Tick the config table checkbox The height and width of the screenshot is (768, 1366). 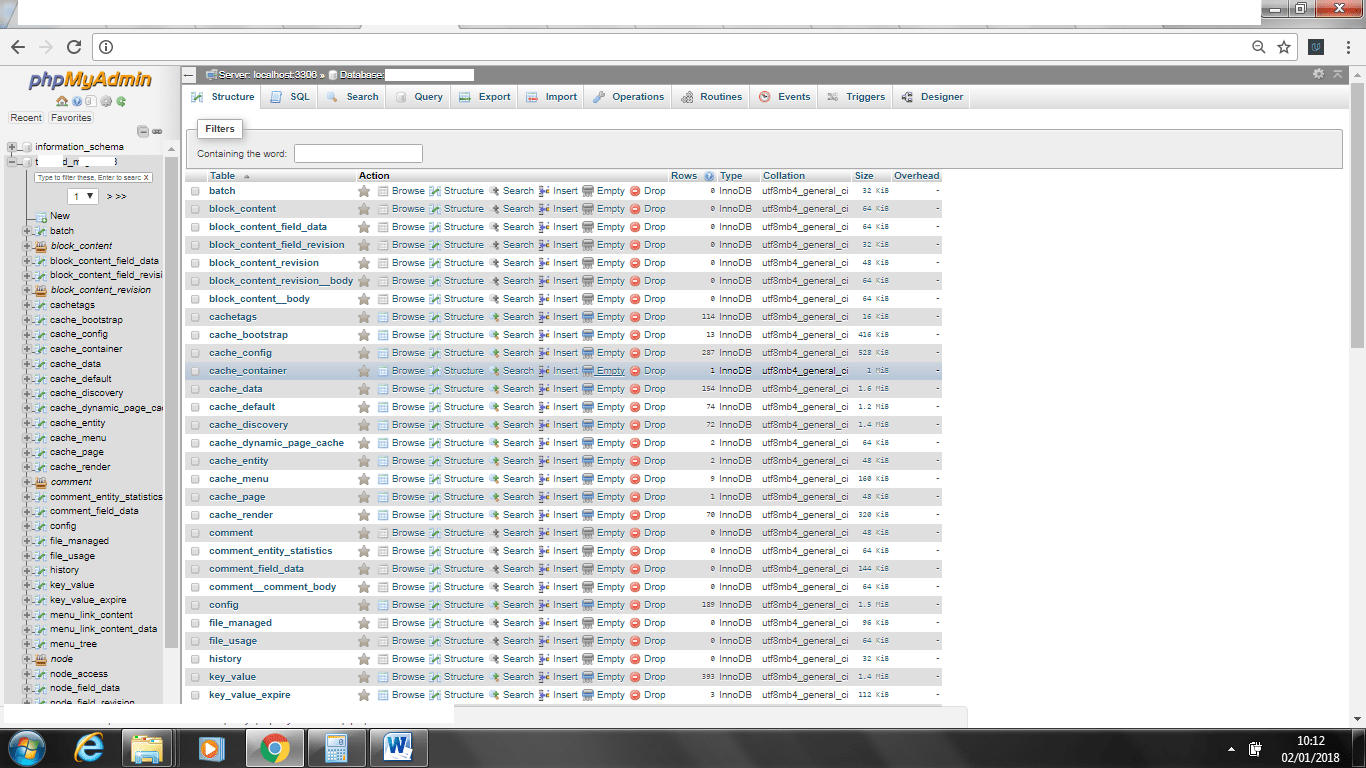coord(196,605)
